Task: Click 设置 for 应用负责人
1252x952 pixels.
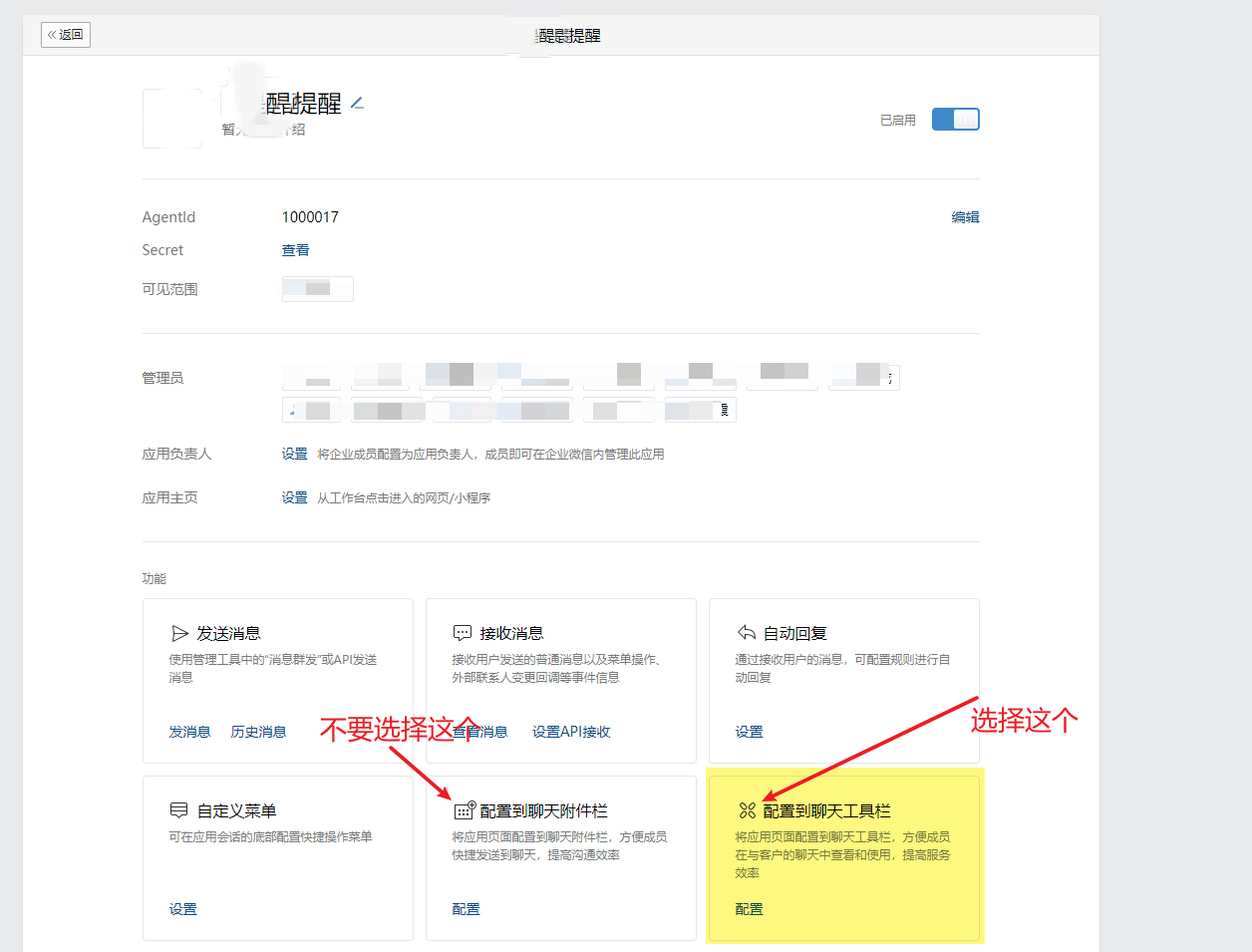Action: [x=294, y=454]
